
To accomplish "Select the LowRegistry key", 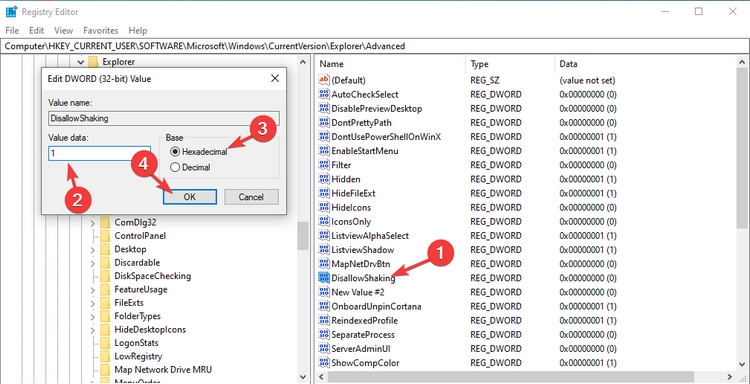I will (138, 356).
